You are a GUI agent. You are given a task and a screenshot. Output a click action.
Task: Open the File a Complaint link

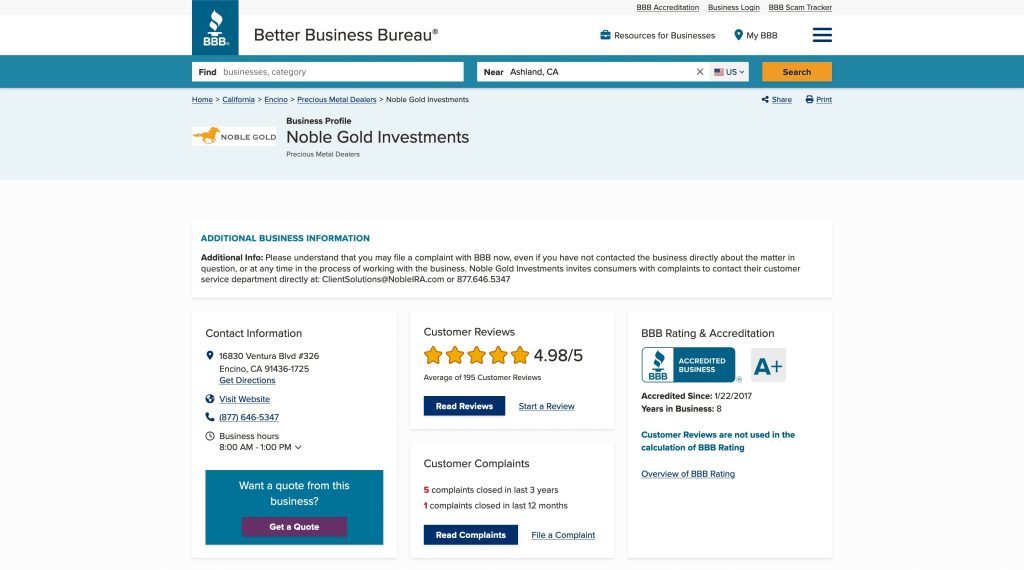[x=563, y=535]
